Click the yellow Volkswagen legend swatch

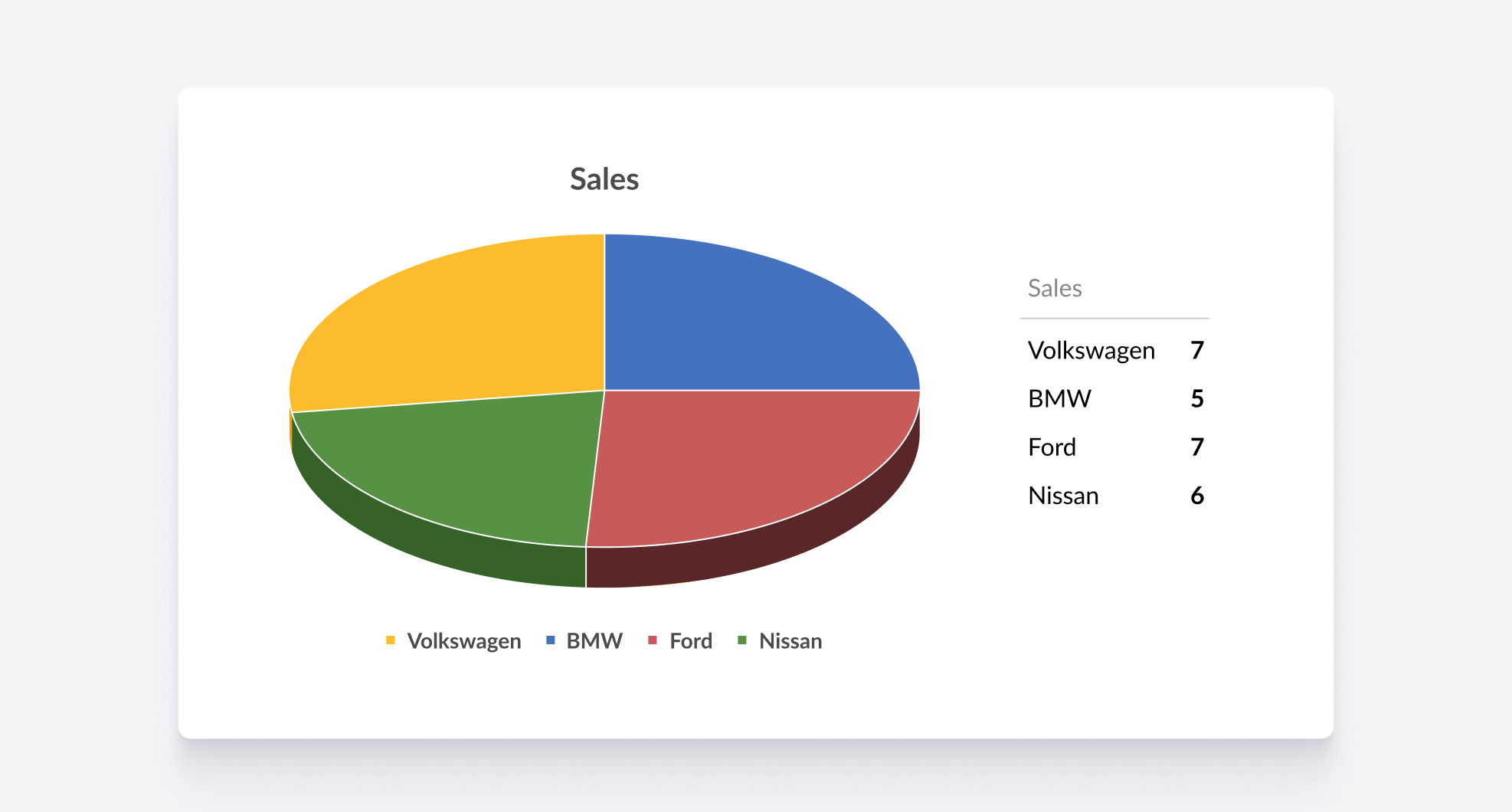tap(391, 640)
